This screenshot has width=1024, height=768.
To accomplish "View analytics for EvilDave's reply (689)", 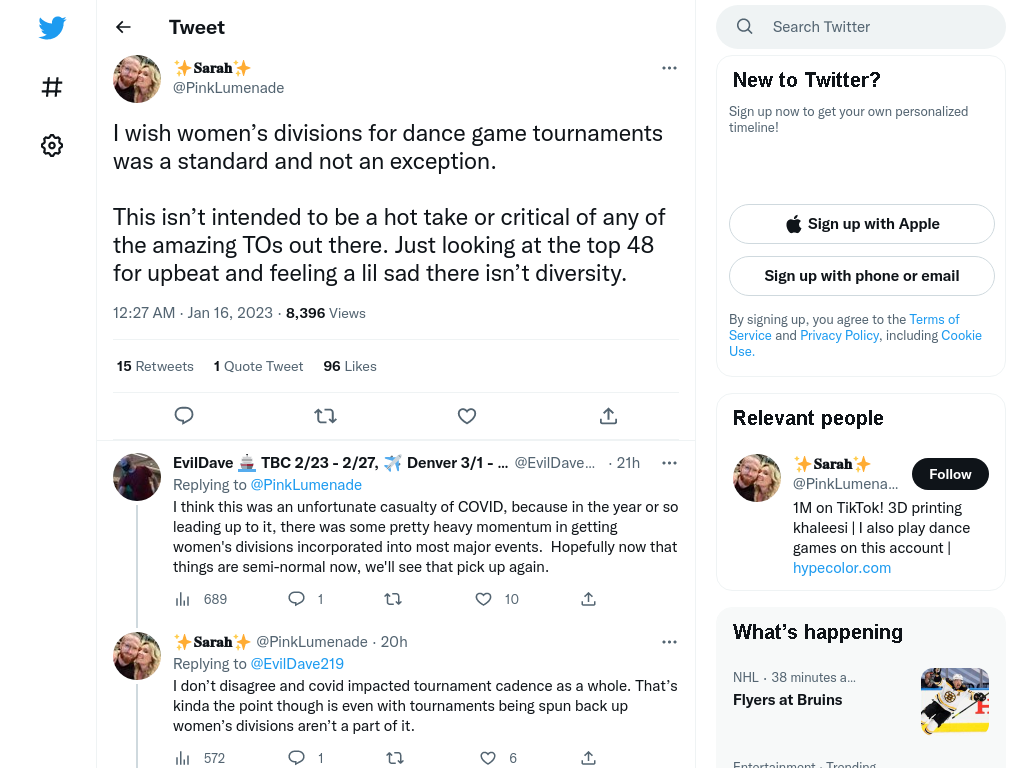I will click(182, 599).
